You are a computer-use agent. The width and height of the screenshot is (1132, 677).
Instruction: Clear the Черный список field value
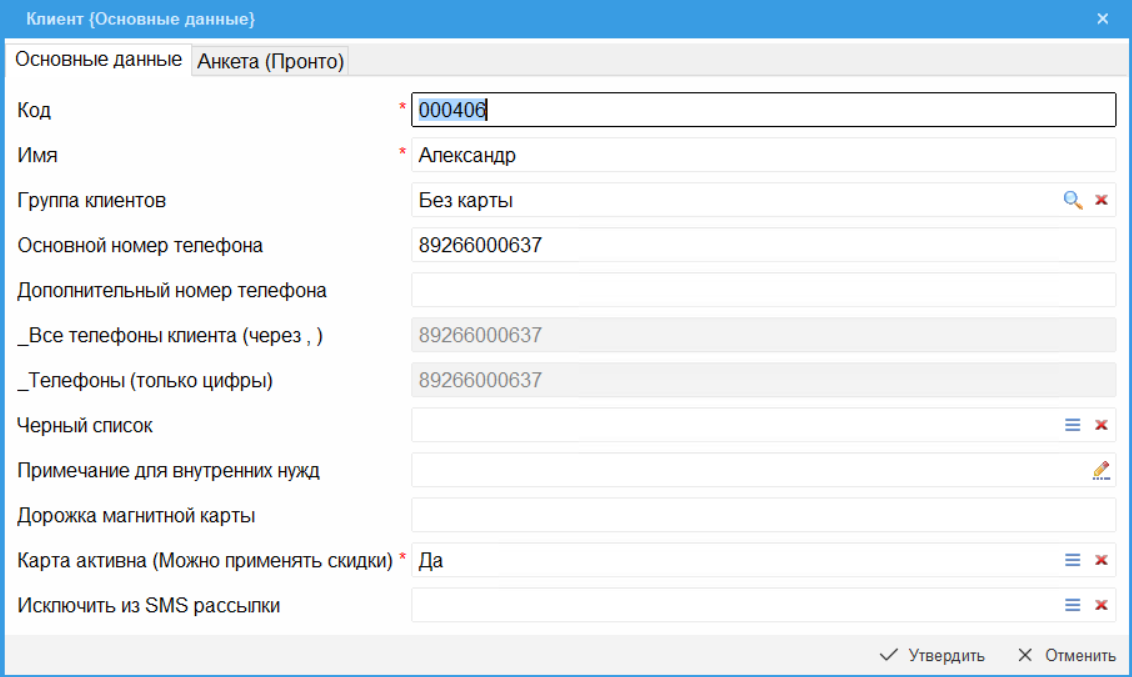(1101, 425)
